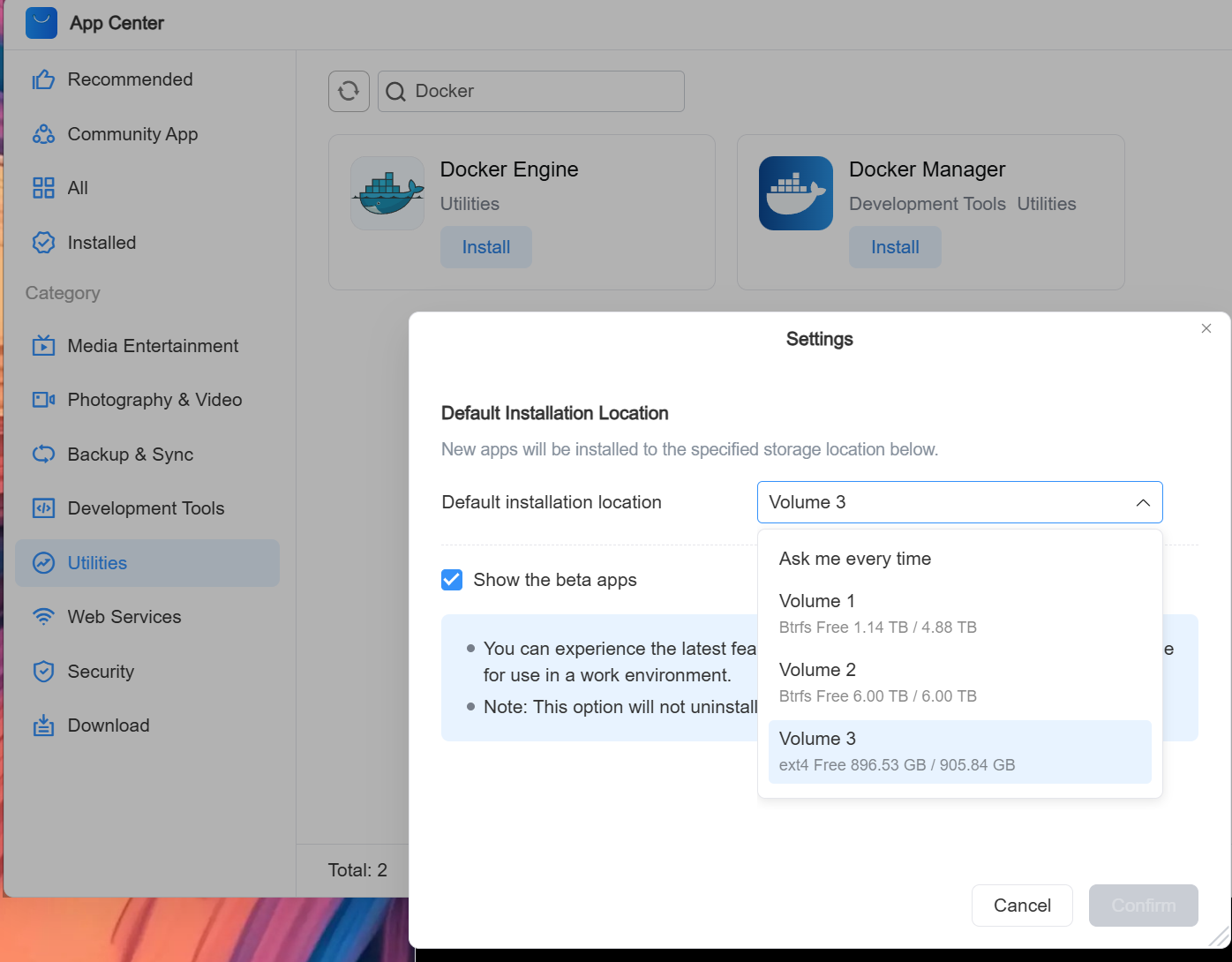Select Photography & Video category
The height and width of the screenshot is (962, 1232).
[147, 400]
